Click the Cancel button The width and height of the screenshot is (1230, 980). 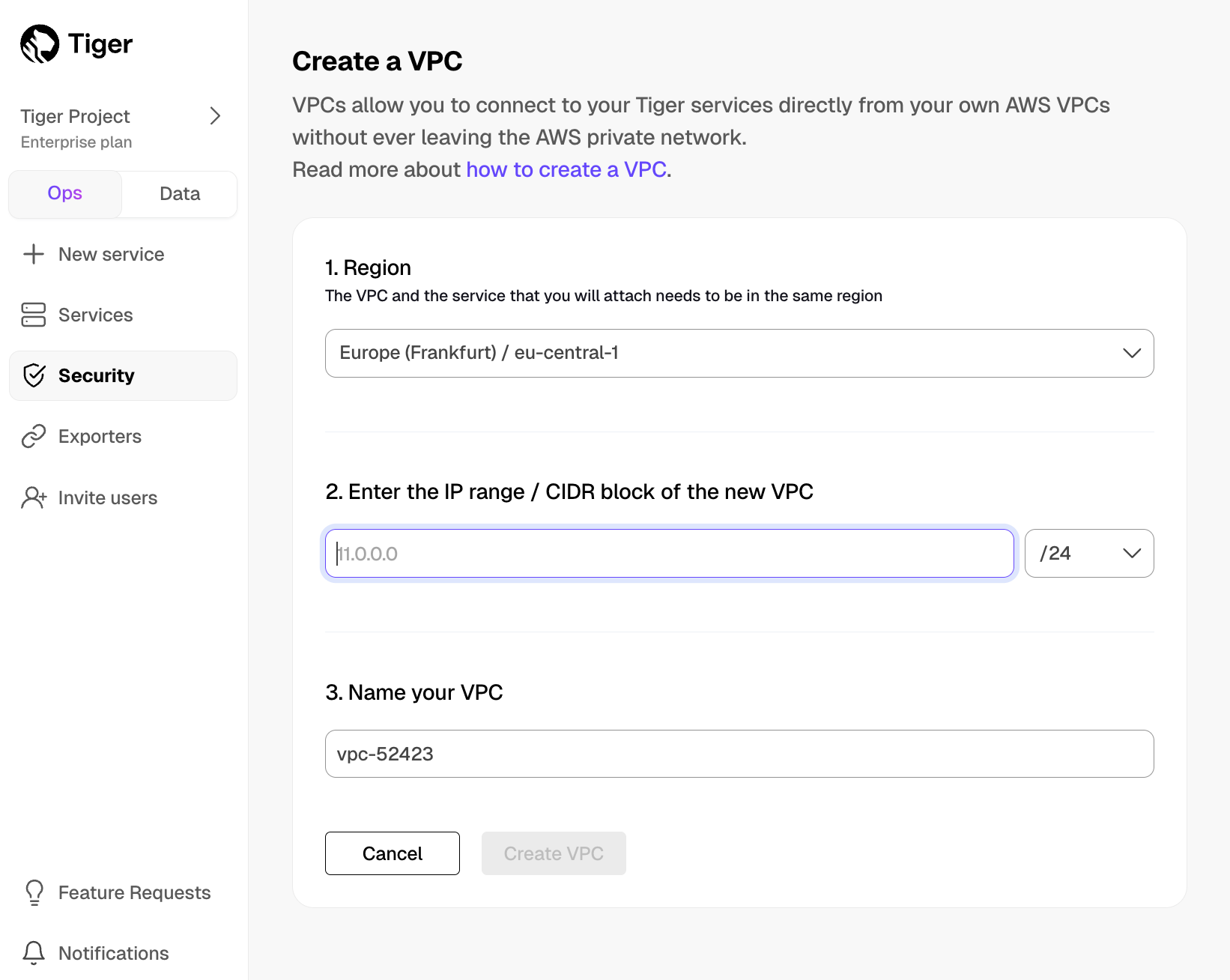[392, 853]
